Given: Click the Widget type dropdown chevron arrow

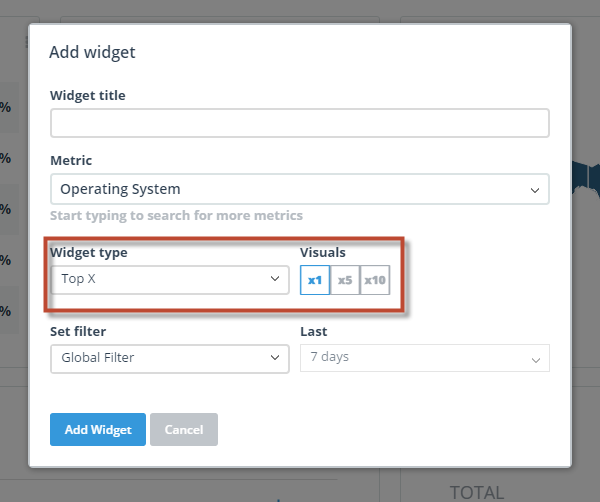Looking at the screenshot, I should [275, 279].
